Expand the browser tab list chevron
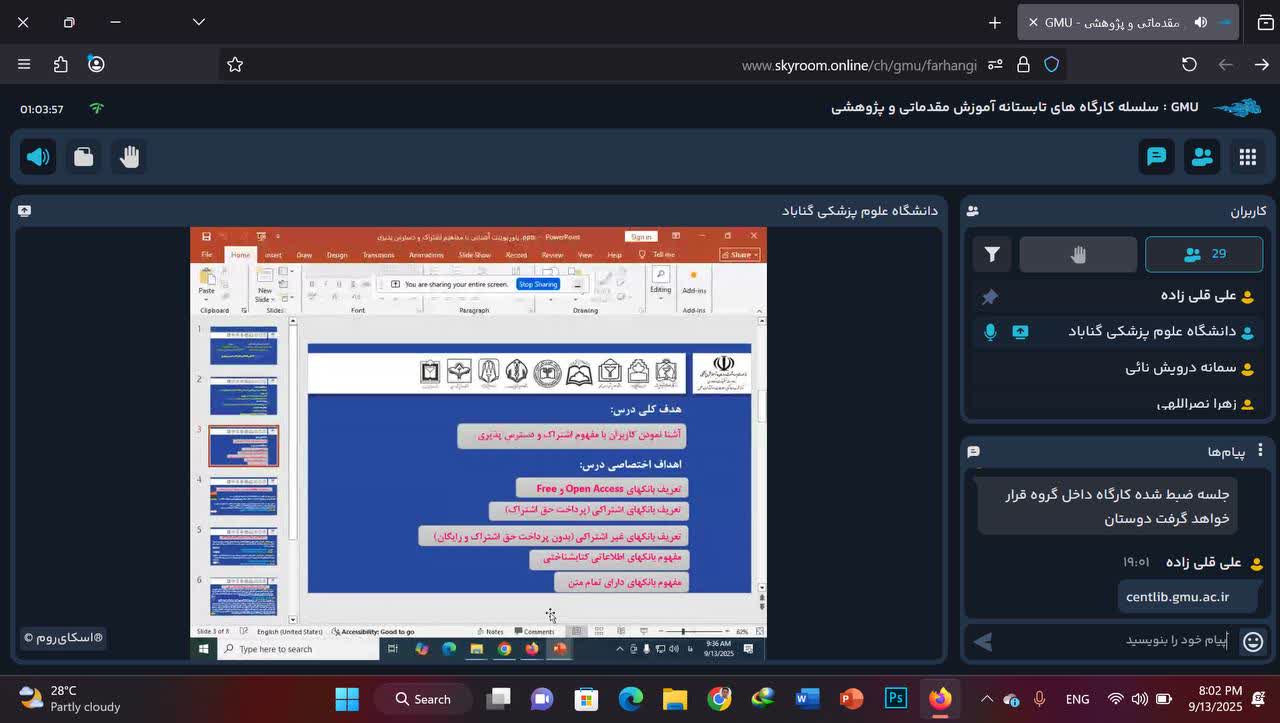1280x723 pixels. (199, 22)
